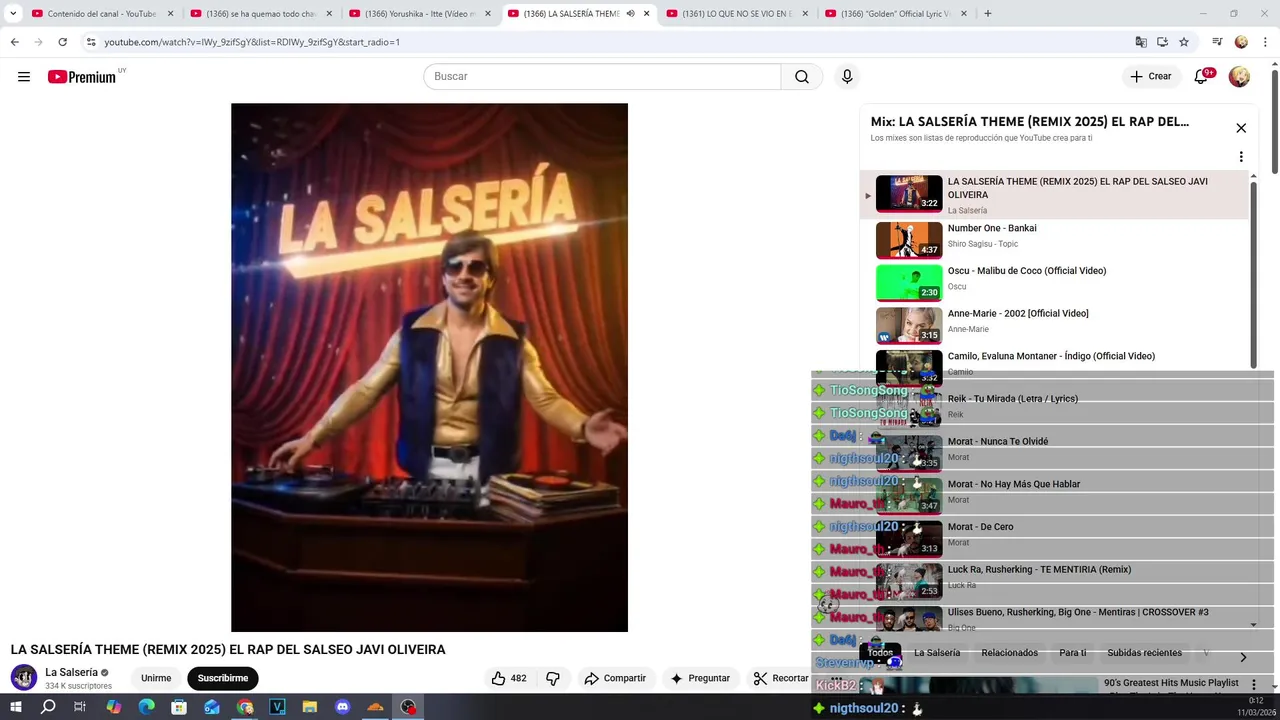The image size is (1280, 720).
Task: Open La Salsería channel avatar
Action: (x=24, y=677)
